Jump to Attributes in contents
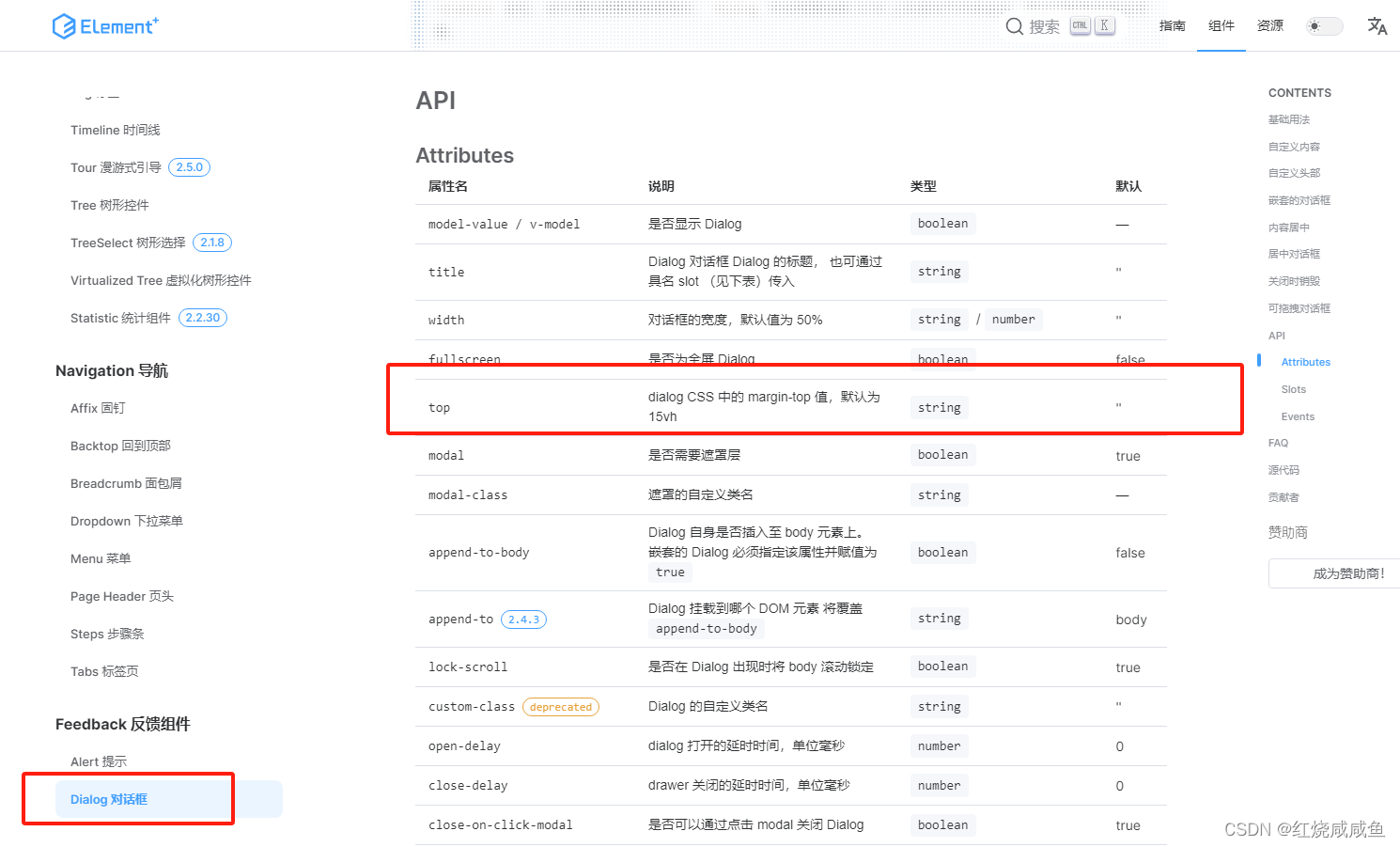The width and height of the screenshot is (1400, 847). tap(1306, 362)
